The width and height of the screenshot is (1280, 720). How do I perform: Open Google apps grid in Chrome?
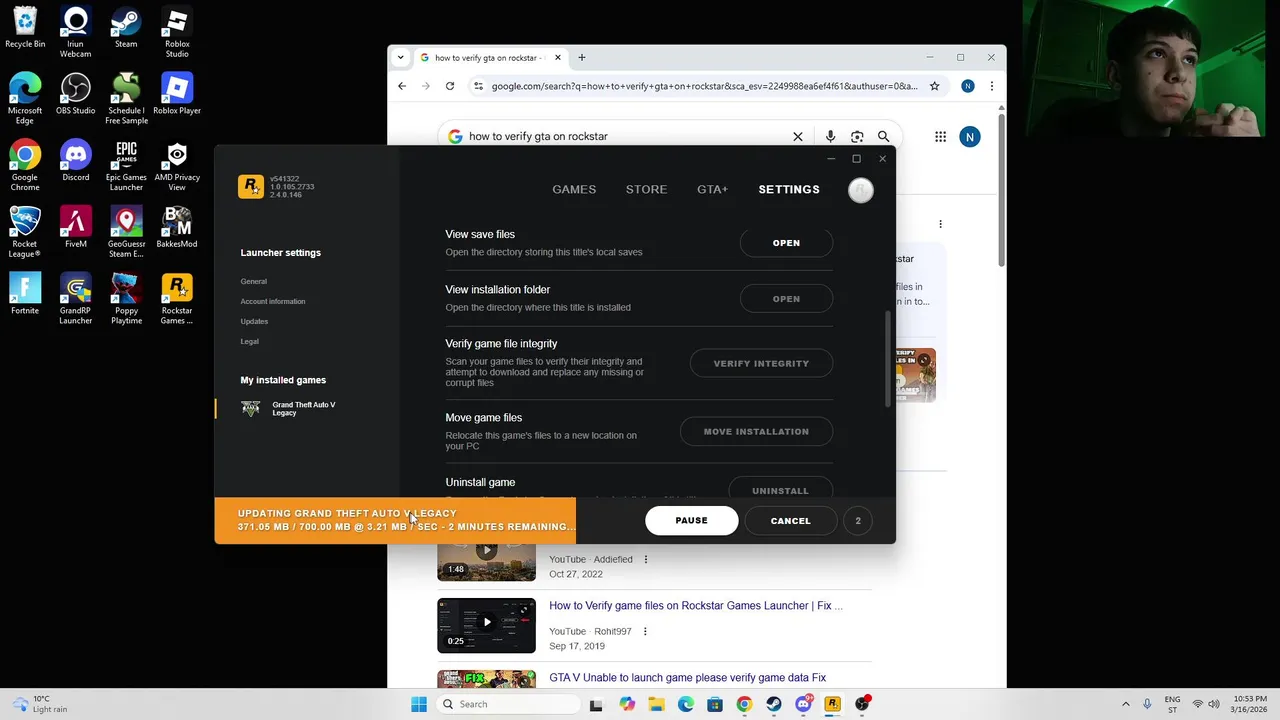pos(940,136)
